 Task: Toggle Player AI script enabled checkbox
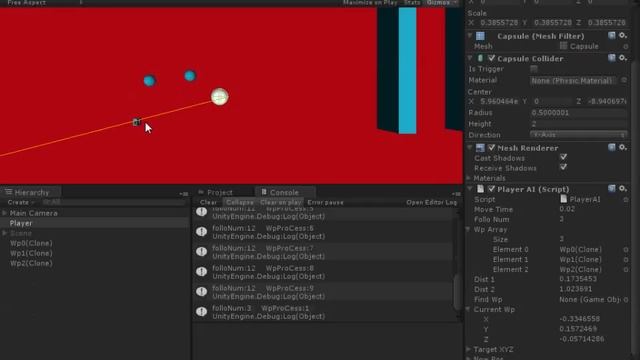pyautogui.click(x=491, y=189)
